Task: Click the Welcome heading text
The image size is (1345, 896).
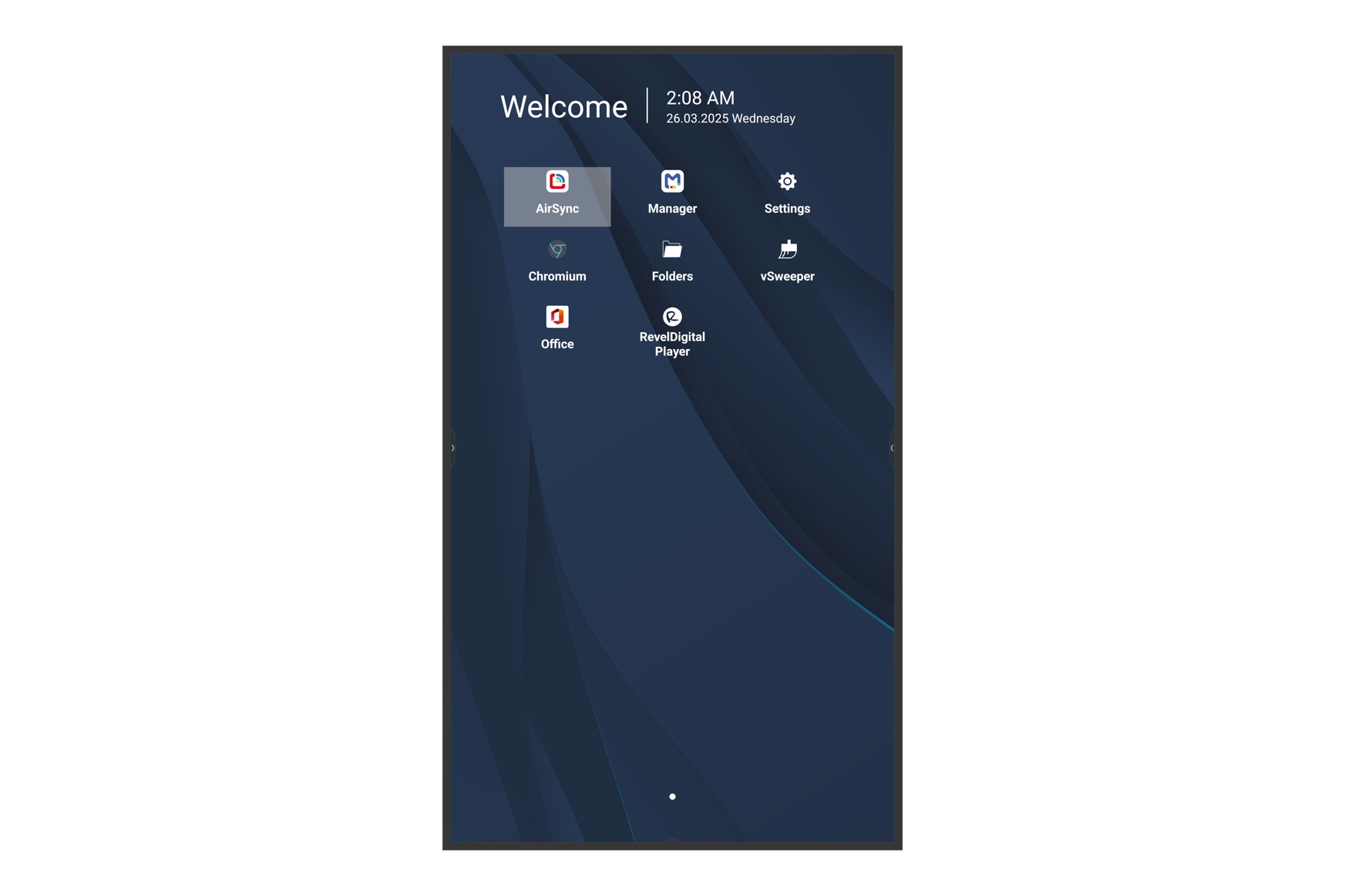Action: (563, 107)
